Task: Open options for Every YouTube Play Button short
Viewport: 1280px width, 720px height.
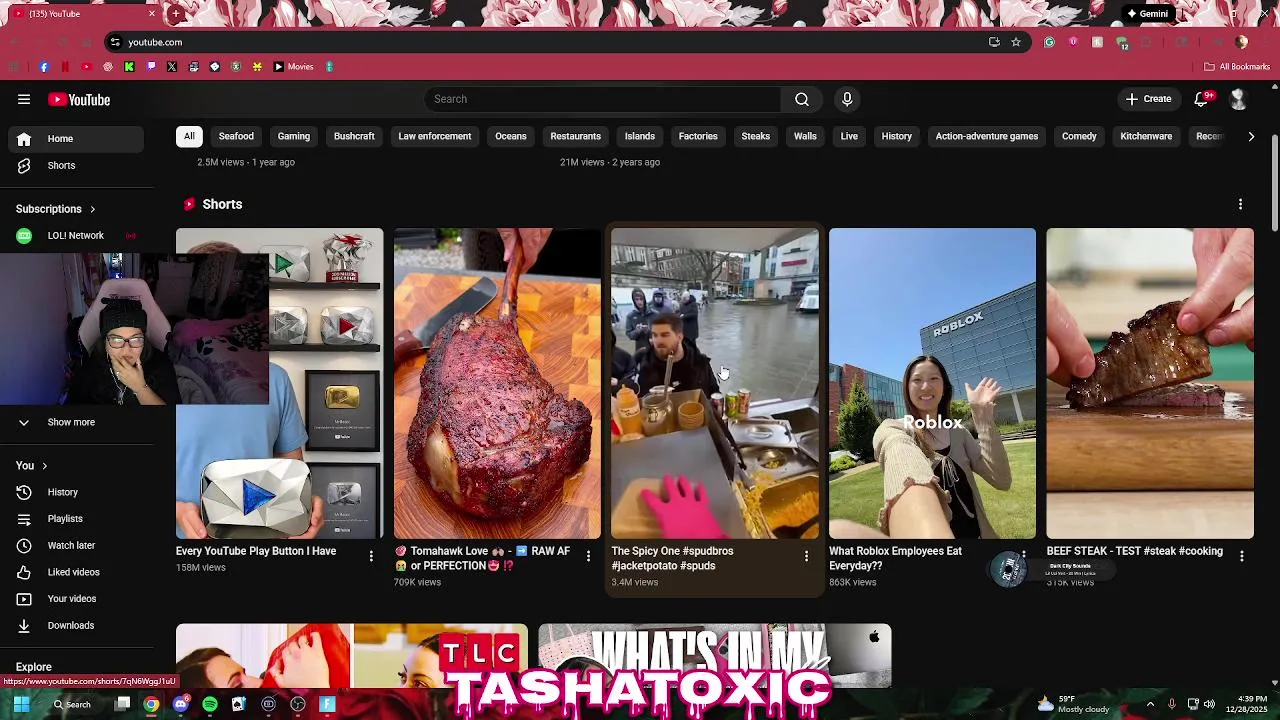Action: [371, 556]
